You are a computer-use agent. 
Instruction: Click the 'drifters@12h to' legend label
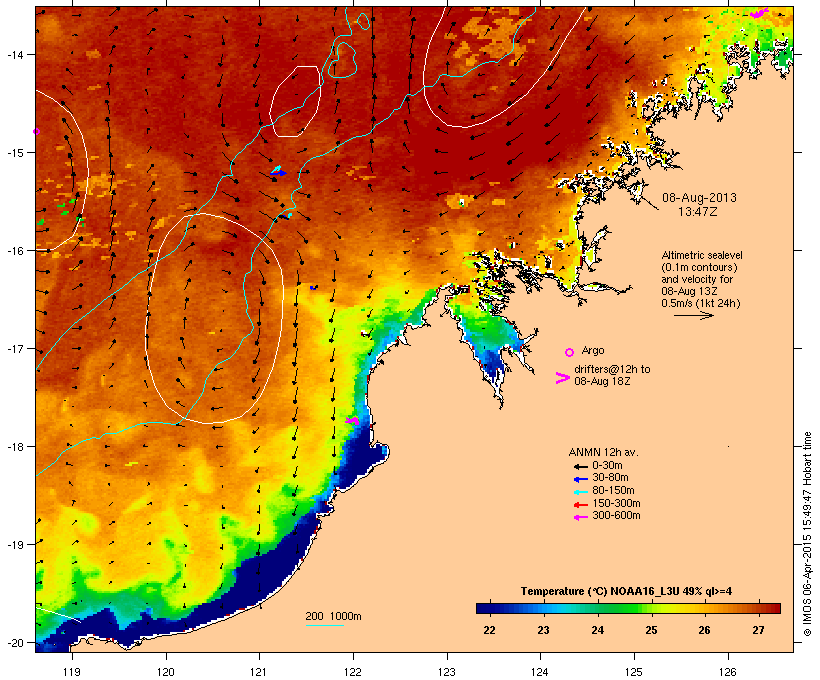pos(612,369)
